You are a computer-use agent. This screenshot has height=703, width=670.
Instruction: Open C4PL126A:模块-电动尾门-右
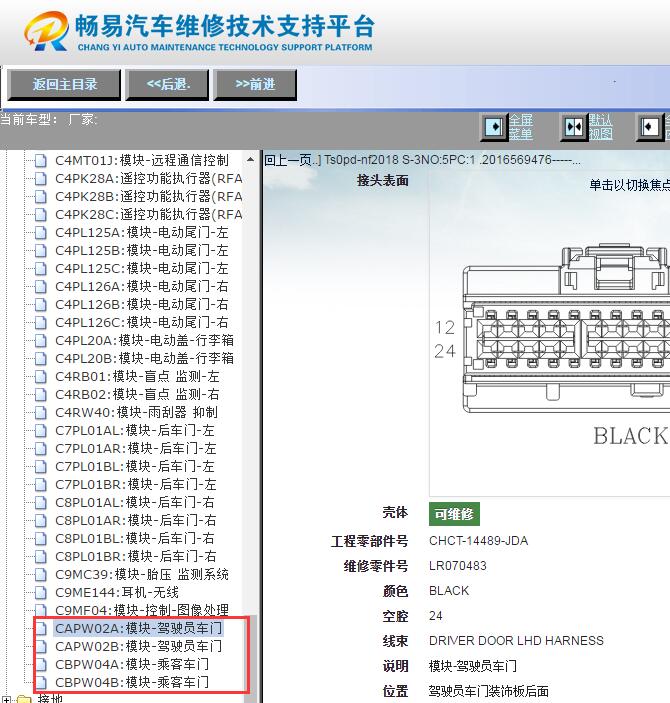pos(142,286)
